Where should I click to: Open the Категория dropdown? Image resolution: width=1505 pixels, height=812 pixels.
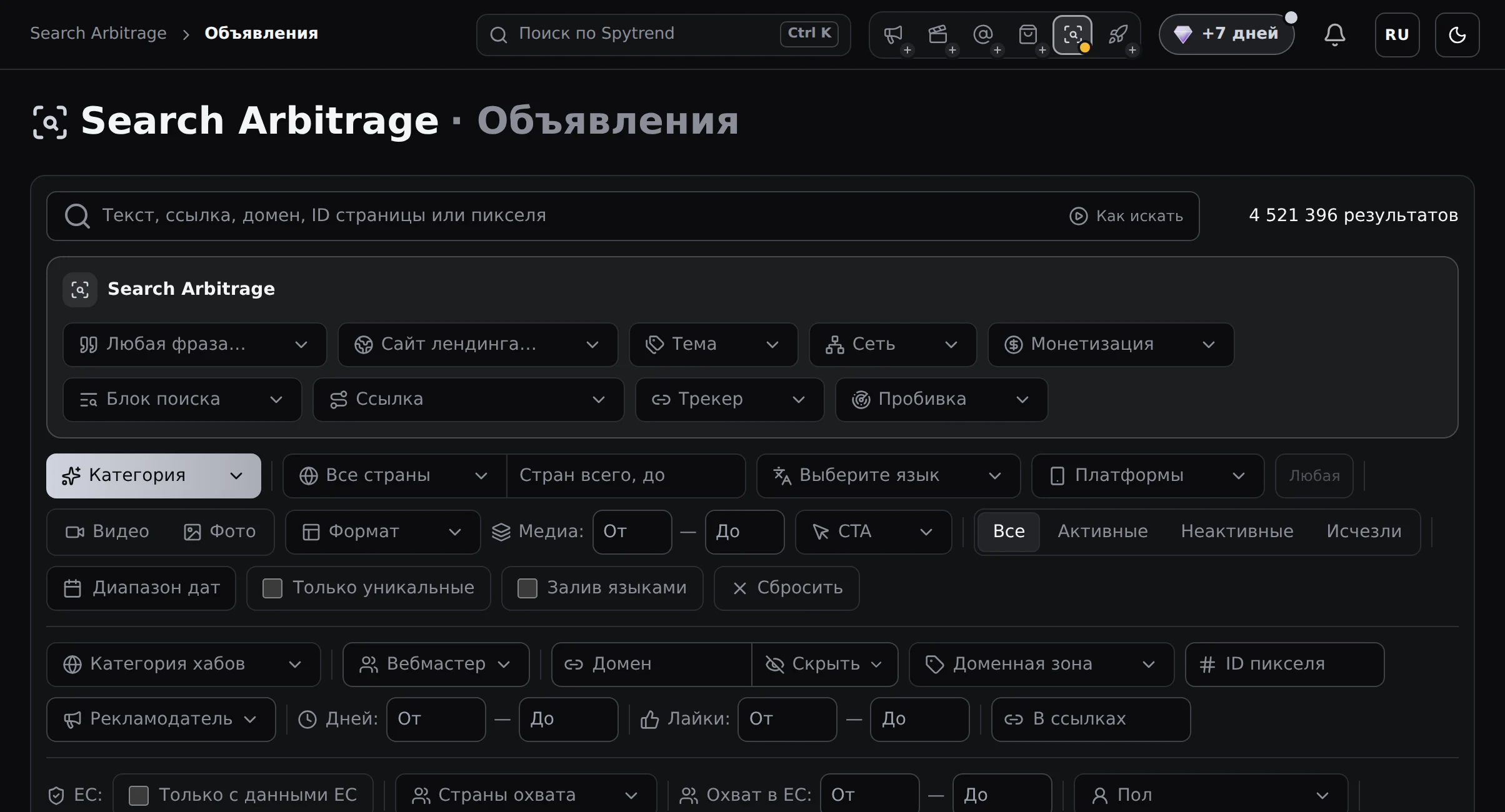[153, 476]
